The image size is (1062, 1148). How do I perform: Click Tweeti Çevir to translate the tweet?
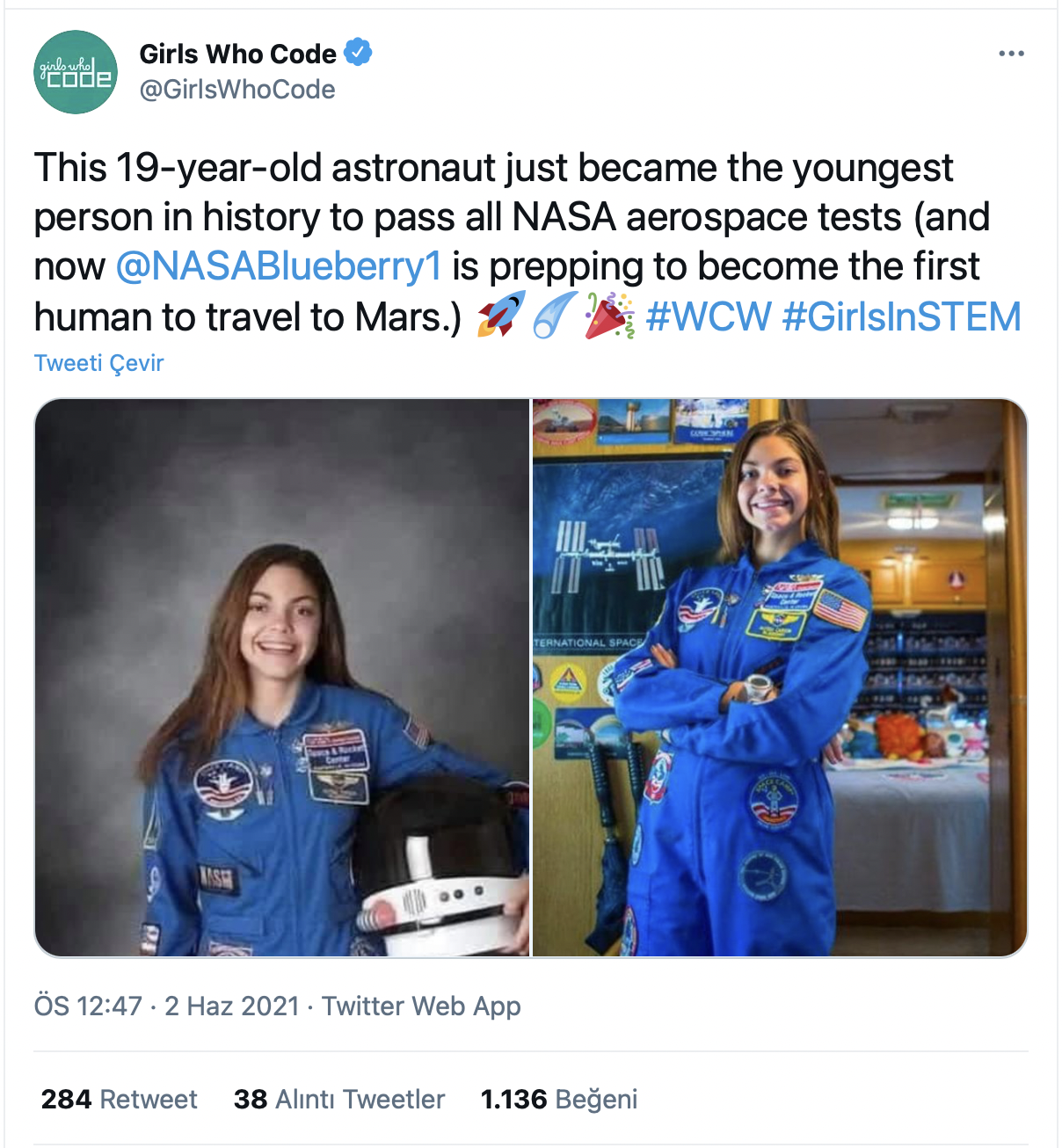98,363
